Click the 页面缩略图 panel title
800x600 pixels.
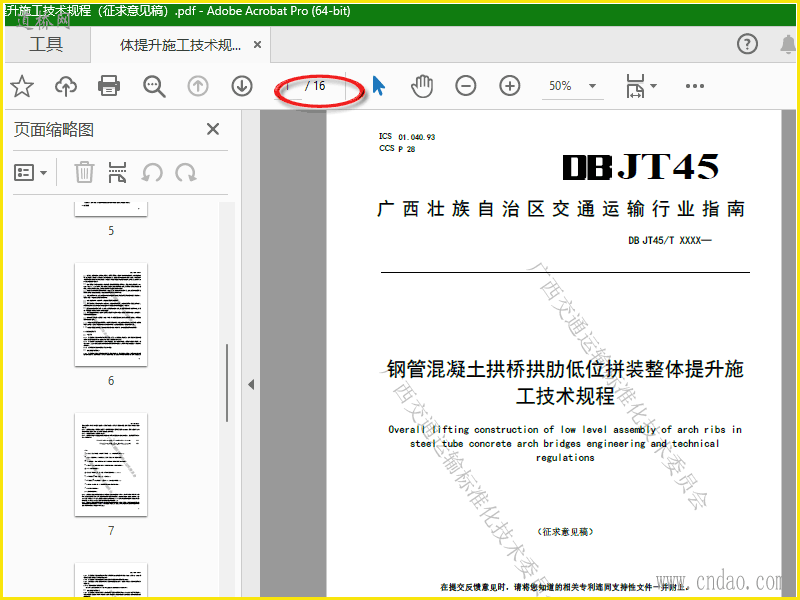point(54,130)
